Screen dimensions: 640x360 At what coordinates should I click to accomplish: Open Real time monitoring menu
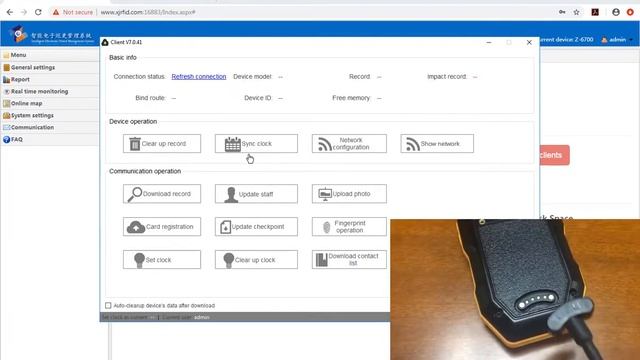coord(40,91)
